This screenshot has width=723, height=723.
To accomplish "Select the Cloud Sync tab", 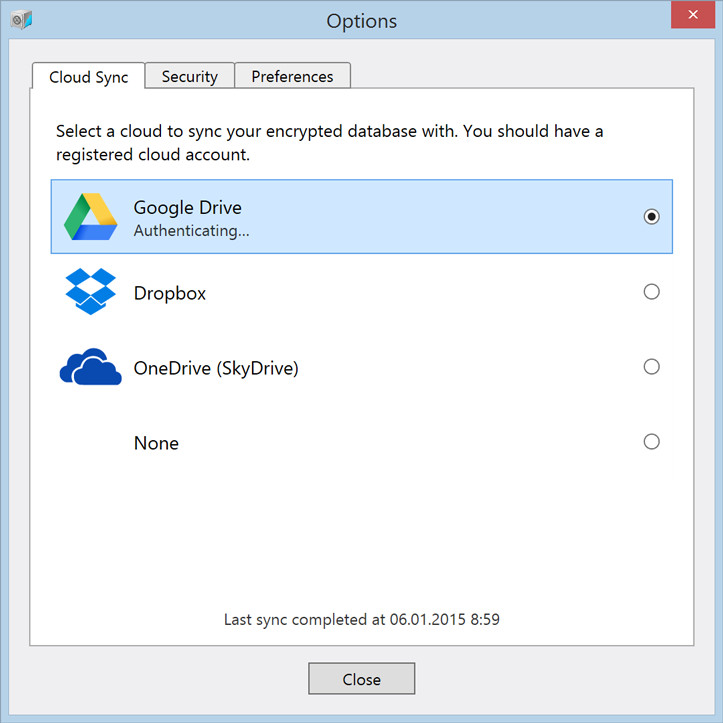I will (x=89, y=77).
